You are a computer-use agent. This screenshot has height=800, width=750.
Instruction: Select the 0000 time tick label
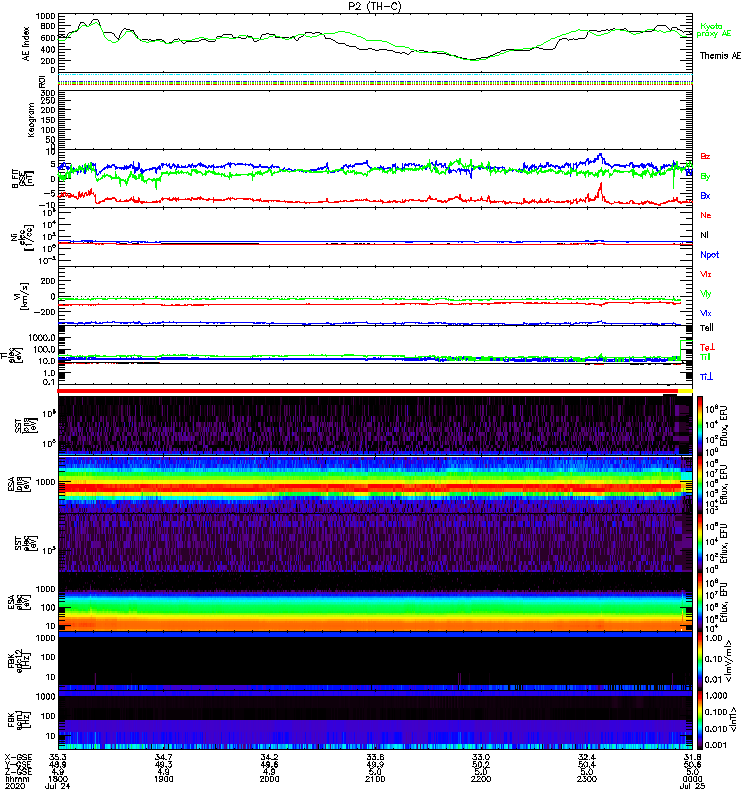[x=692, y=779]
